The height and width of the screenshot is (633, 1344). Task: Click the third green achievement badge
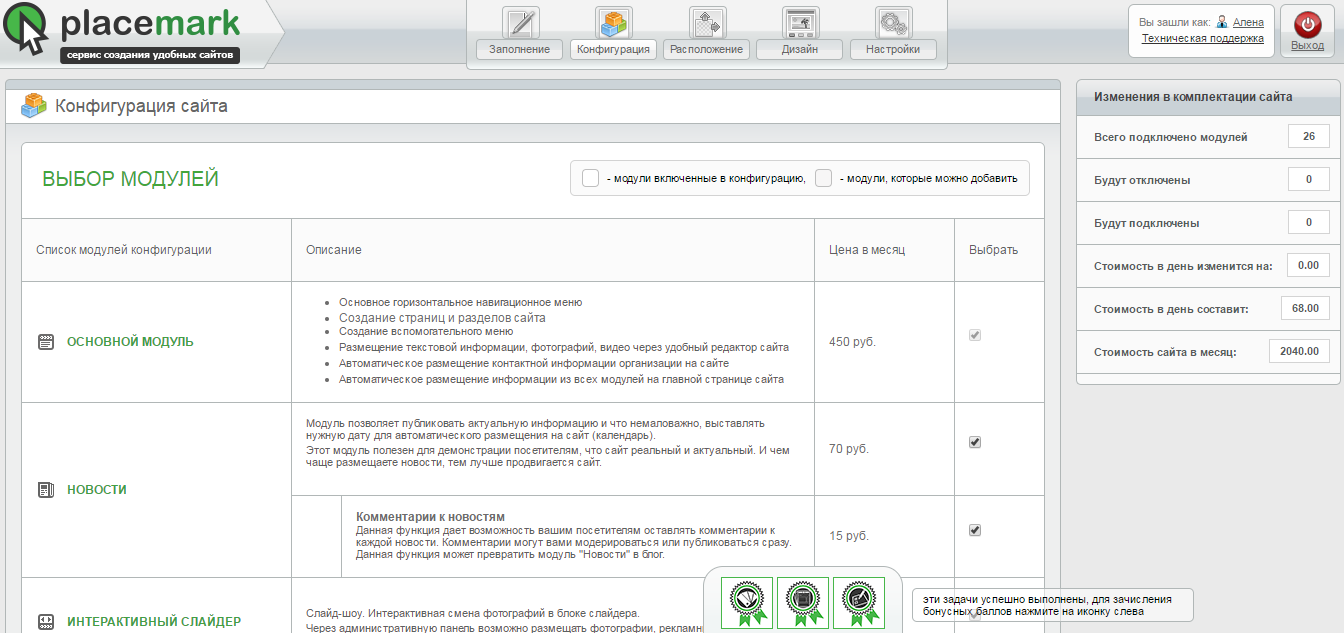pyautogui.click(x=859, y=603)
